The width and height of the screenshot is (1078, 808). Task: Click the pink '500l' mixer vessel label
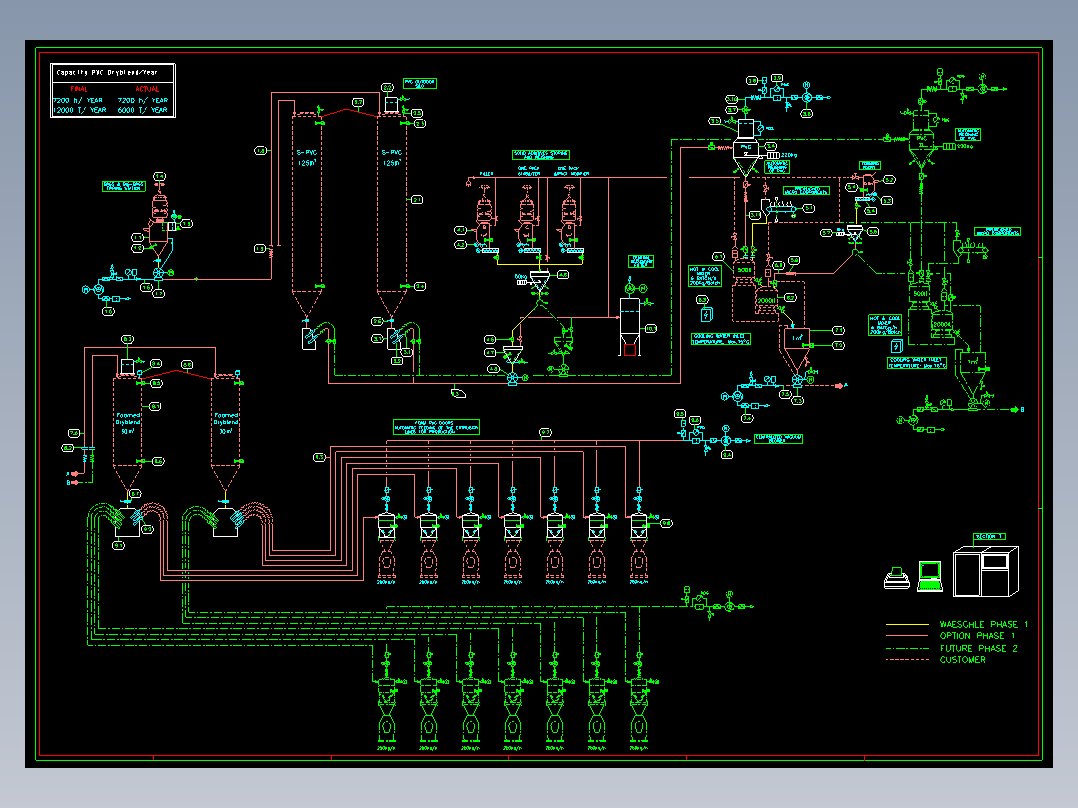744,270
